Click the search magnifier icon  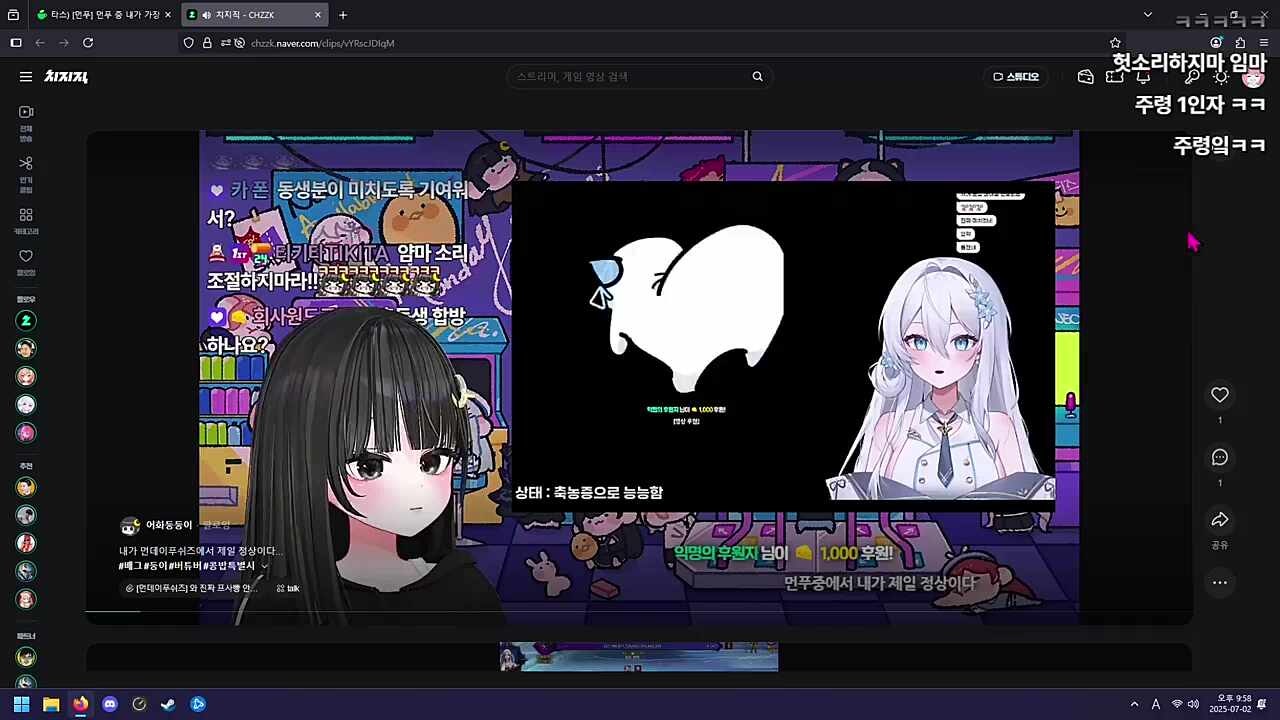(757, 77)
